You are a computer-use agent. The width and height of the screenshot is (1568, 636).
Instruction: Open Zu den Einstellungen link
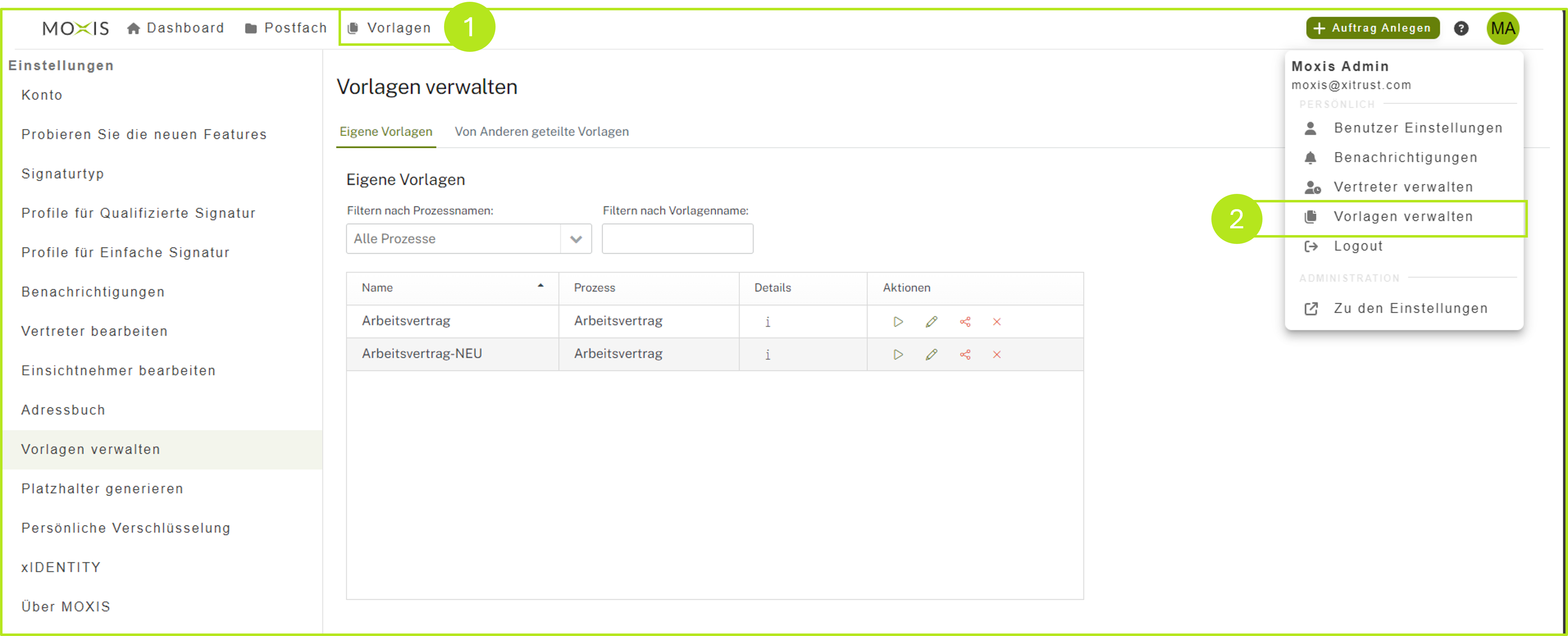pyautogui.click(x=1410, y=309)
